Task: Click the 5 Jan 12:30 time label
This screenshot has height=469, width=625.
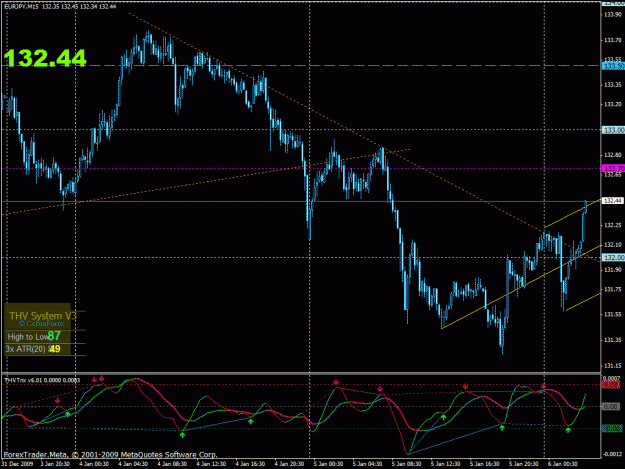Action: pyautogui.click(x=446, y=464)
